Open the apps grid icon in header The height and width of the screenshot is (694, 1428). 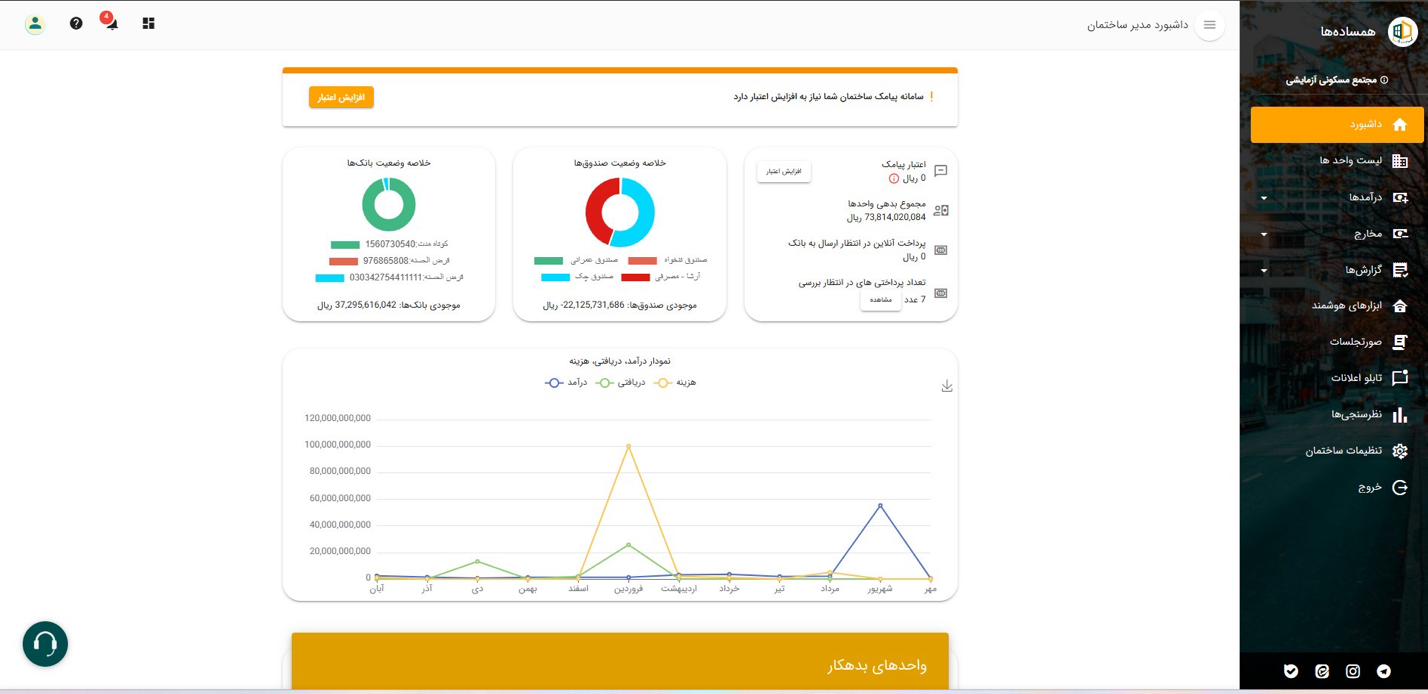(148, 23)
